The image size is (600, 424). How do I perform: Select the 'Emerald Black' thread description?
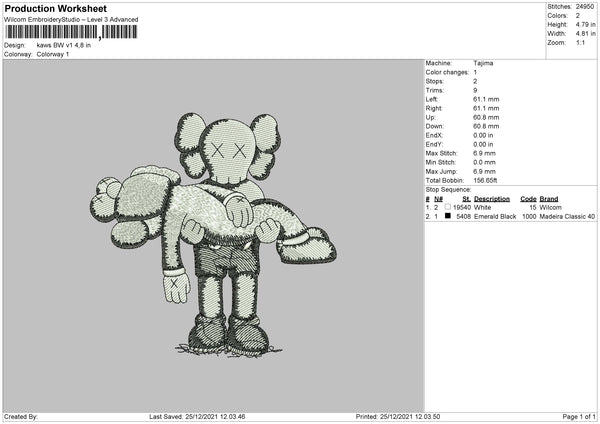tap(495, 217)
